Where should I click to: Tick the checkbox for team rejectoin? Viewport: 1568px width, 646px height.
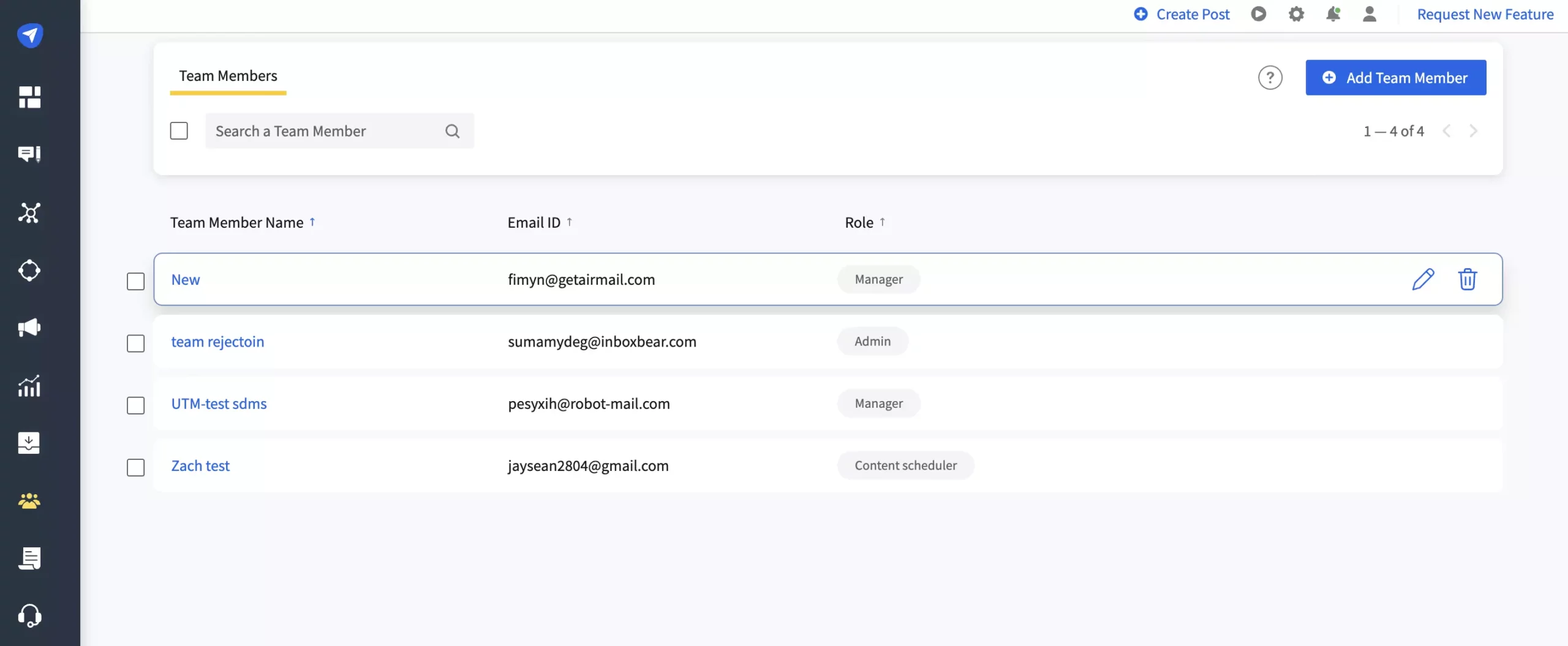[x=135, y=343]
